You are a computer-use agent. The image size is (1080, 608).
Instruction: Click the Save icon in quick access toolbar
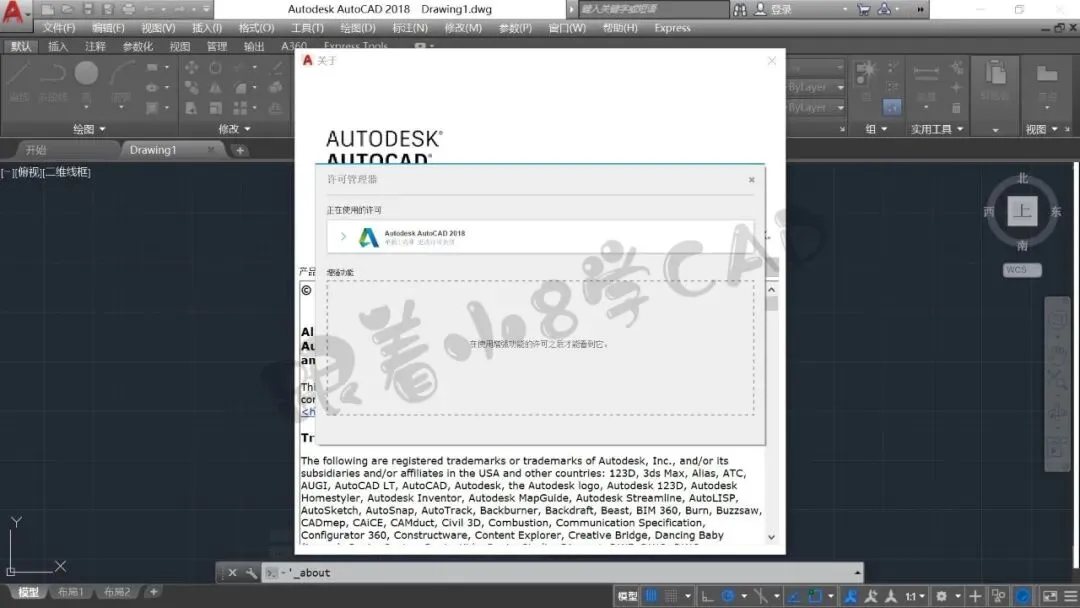87,10
